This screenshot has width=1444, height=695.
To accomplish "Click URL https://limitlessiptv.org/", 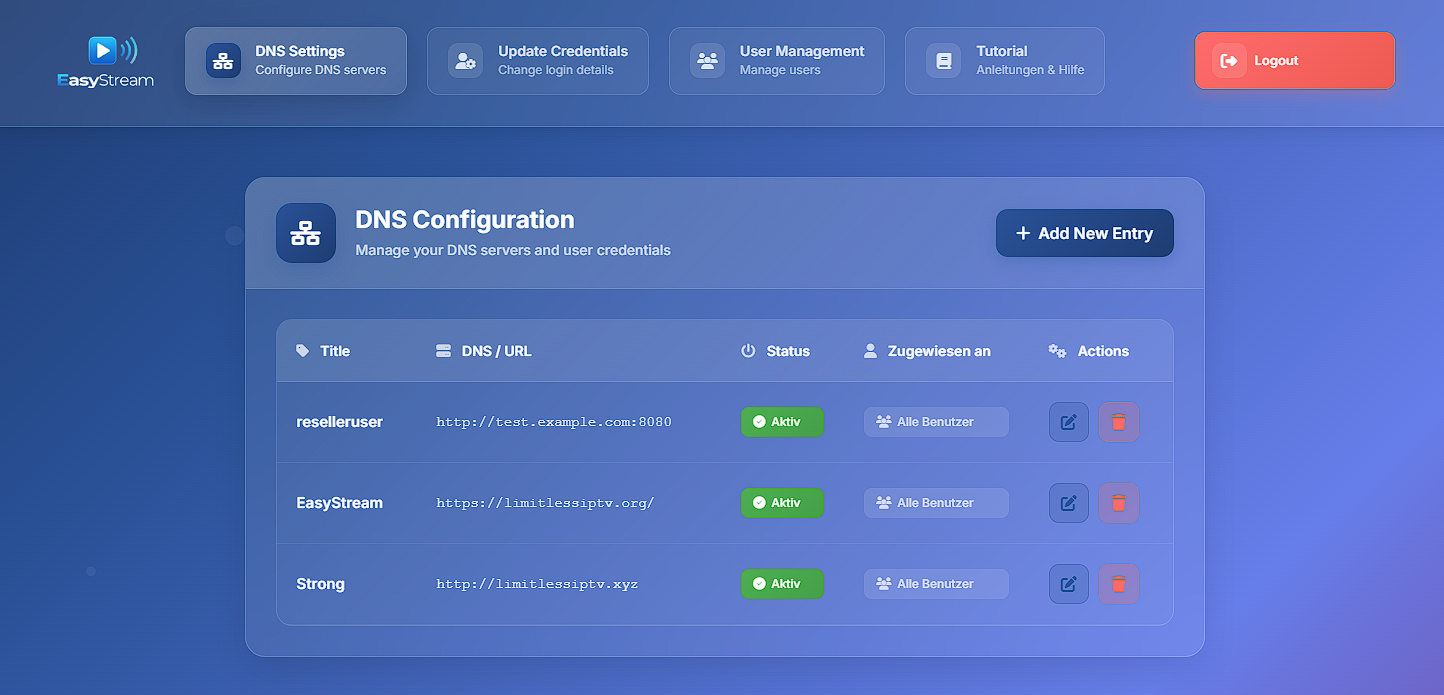I will (x=545, y=503).
